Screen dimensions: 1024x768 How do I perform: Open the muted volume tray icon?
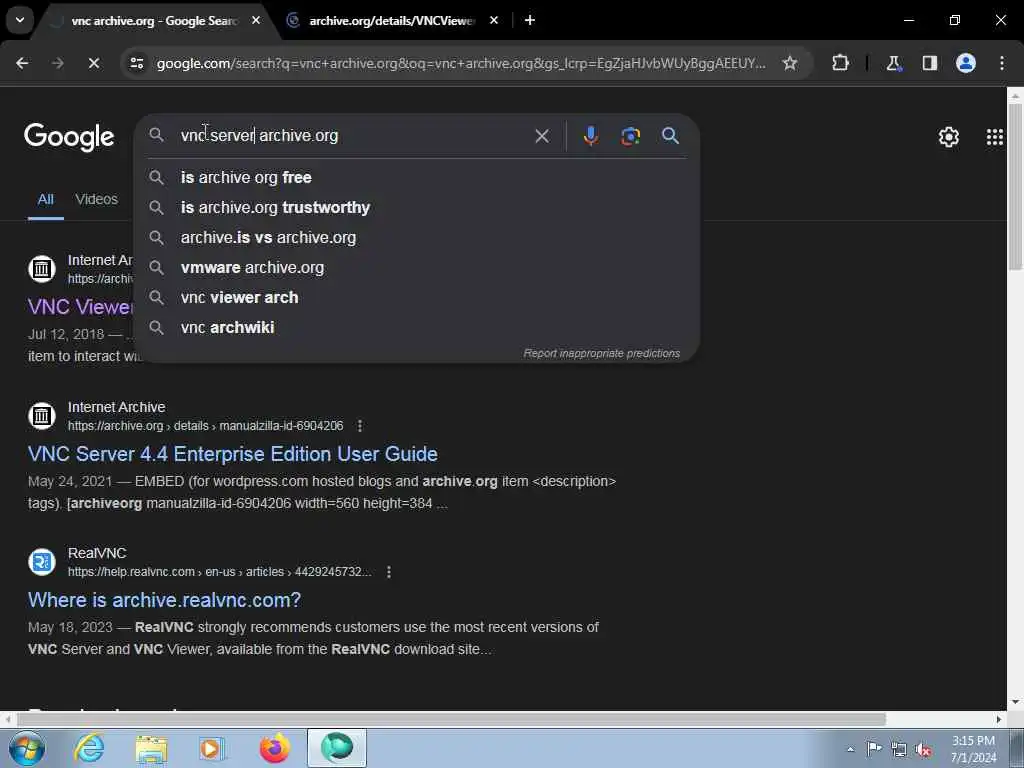(x=923, y=750)
